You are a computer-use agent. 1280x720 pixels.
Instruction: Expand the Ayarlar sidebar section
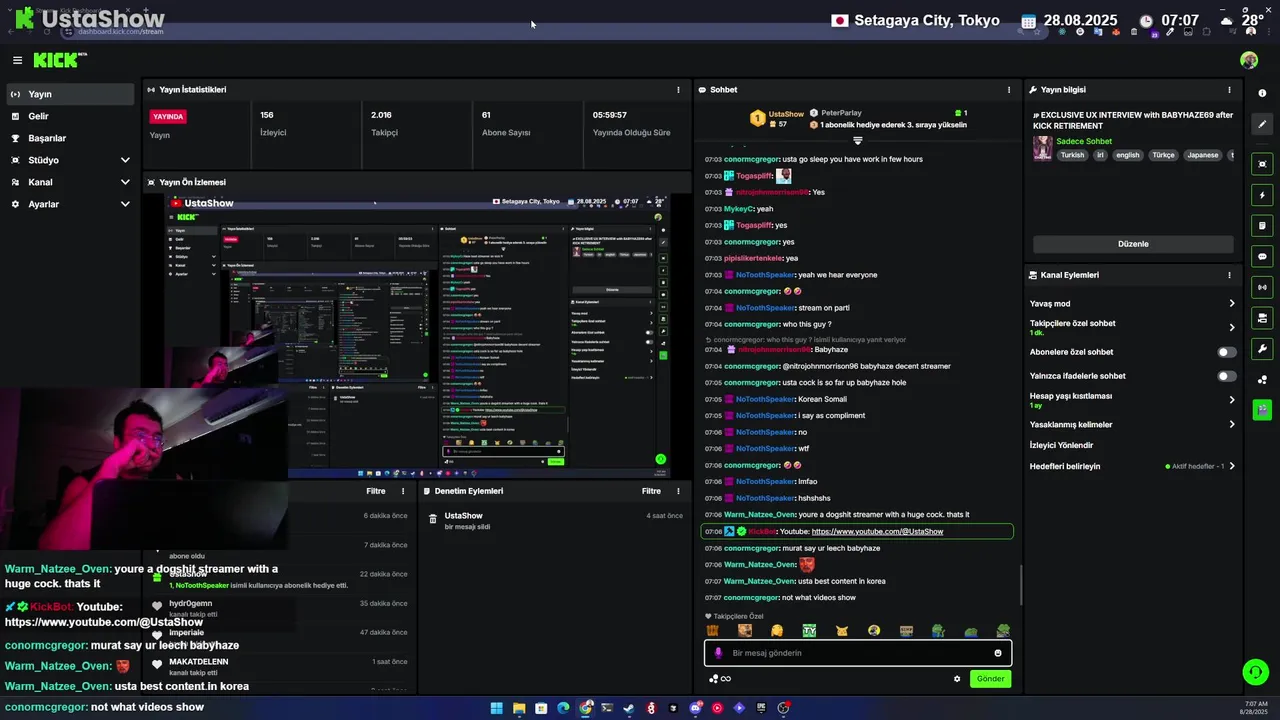(x=70, y=204)
